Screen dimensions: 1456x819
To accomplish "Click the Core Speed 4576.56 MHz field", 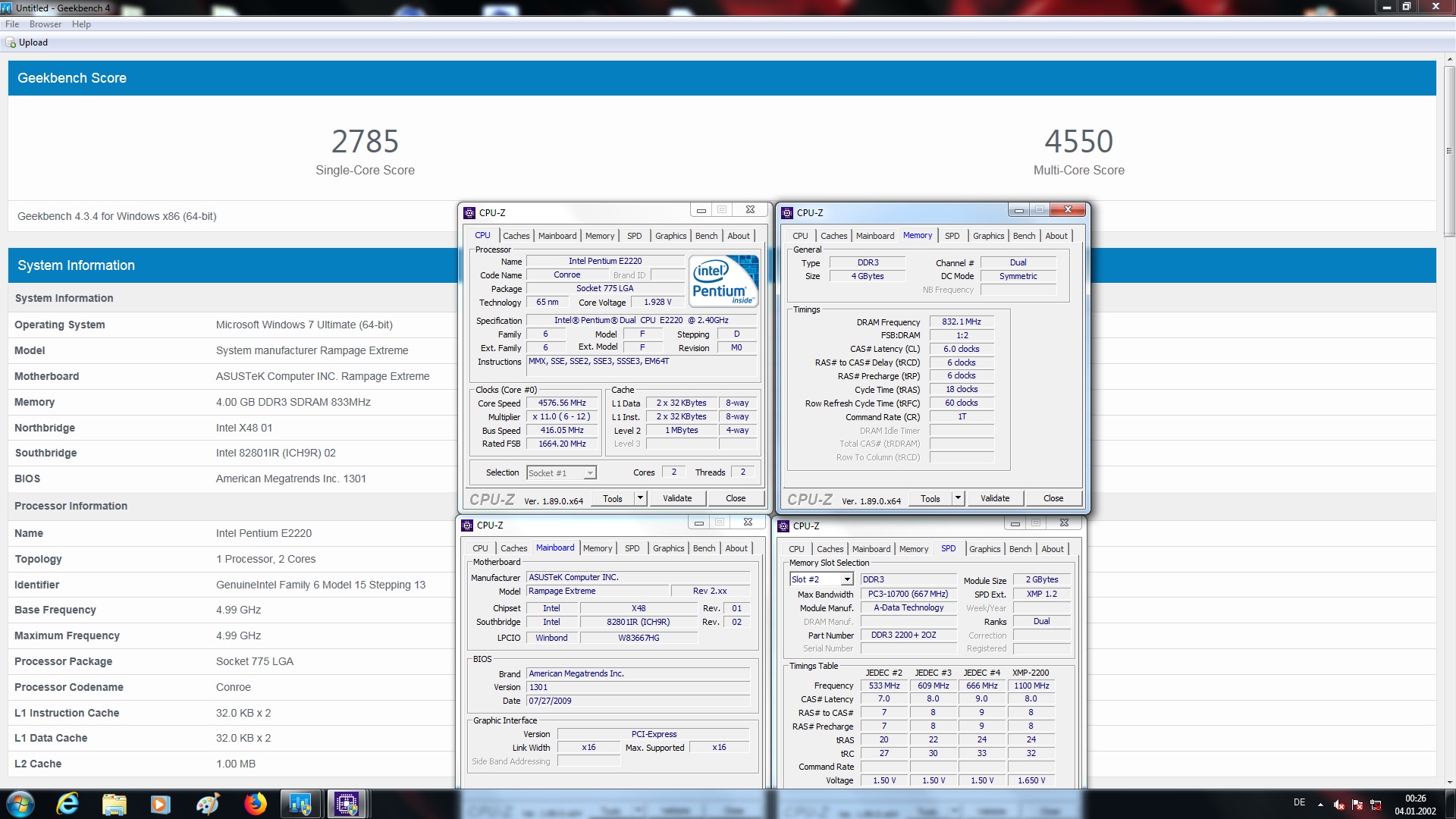I will tap(562, 403).
